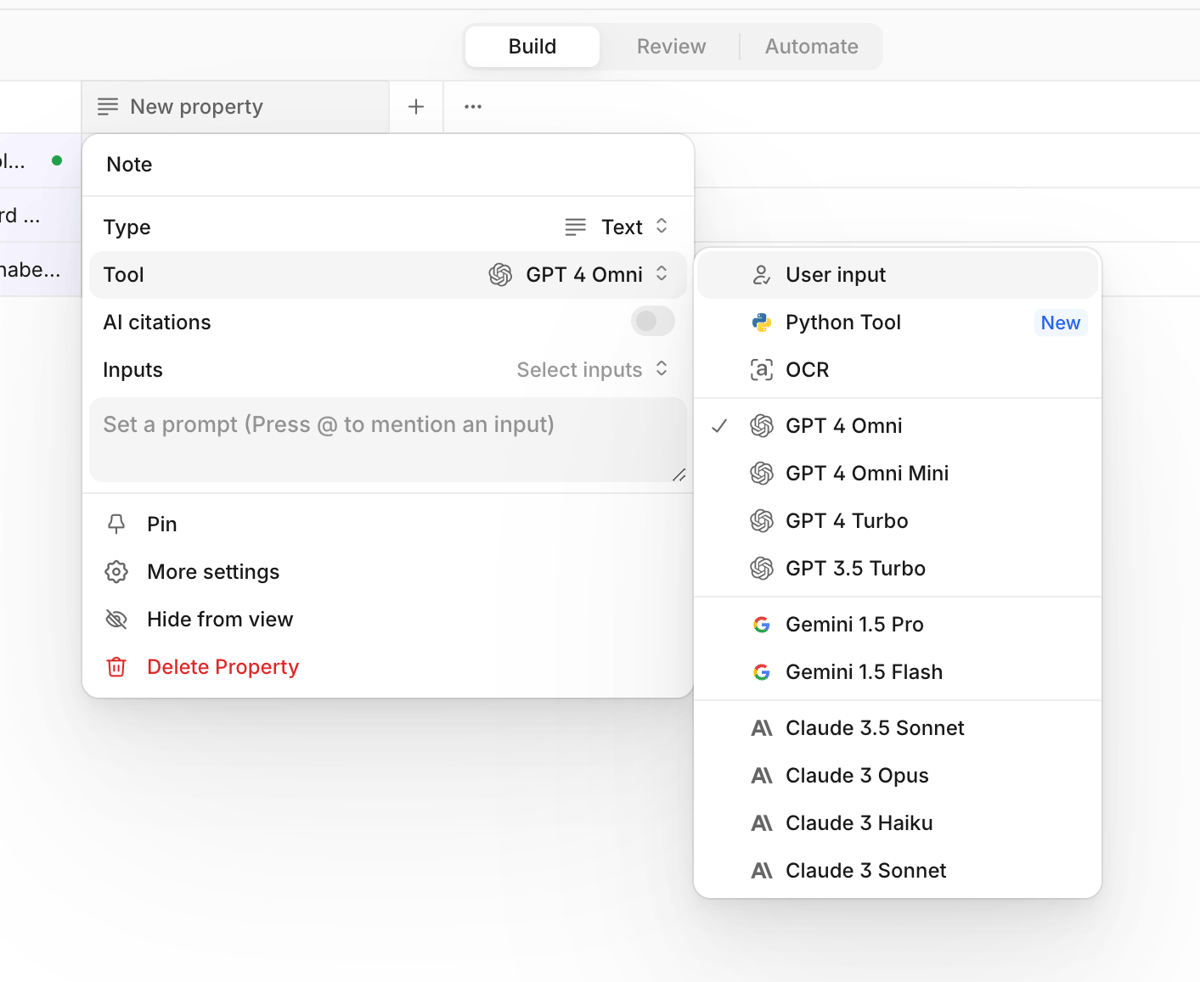
Task: Click the Pin icon in the property menu
Action: pyautogui.click(x=116, y=524)
